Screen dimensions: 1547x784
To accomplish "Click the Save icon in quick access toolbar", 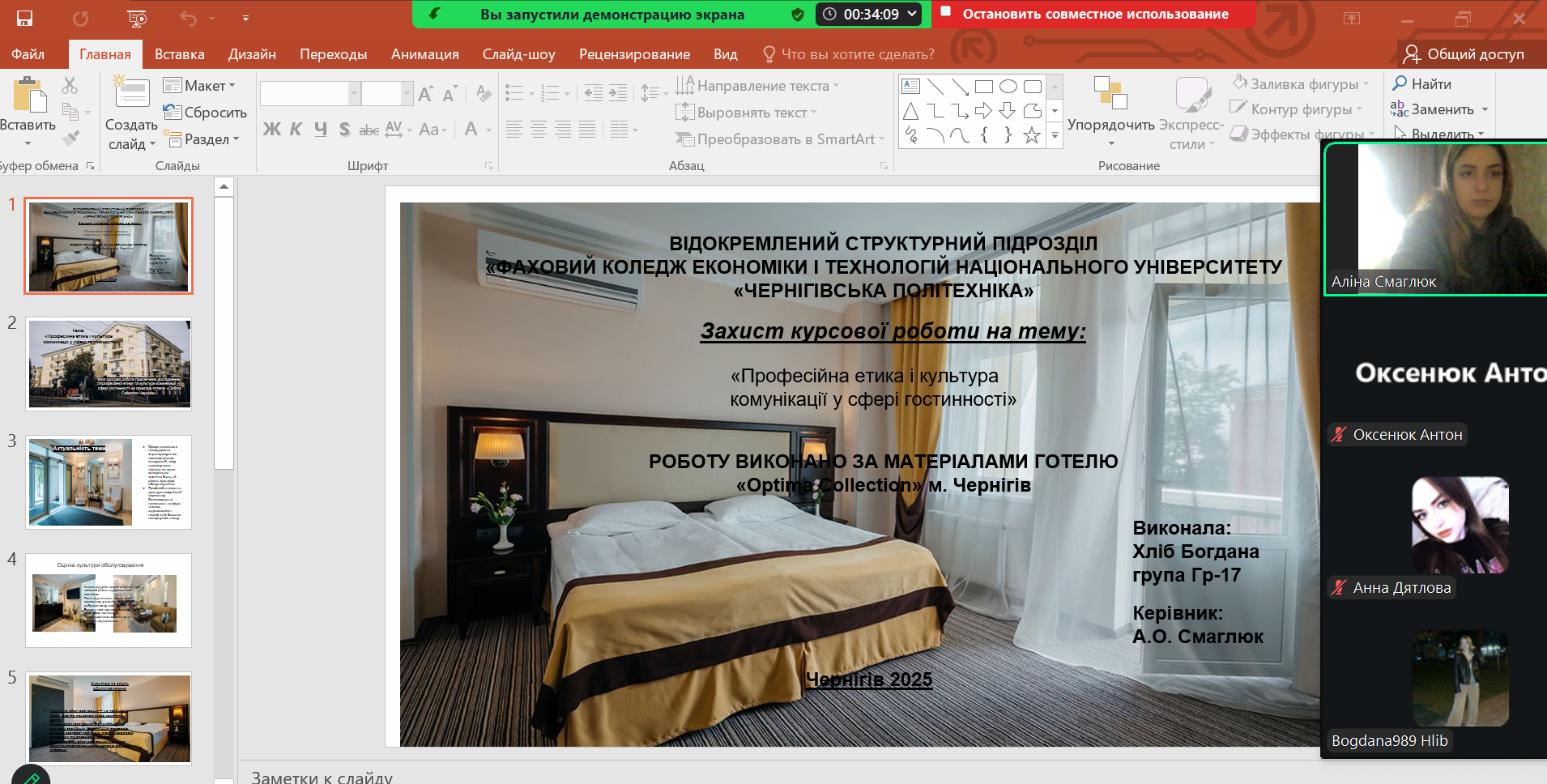I will coord(24,18).
